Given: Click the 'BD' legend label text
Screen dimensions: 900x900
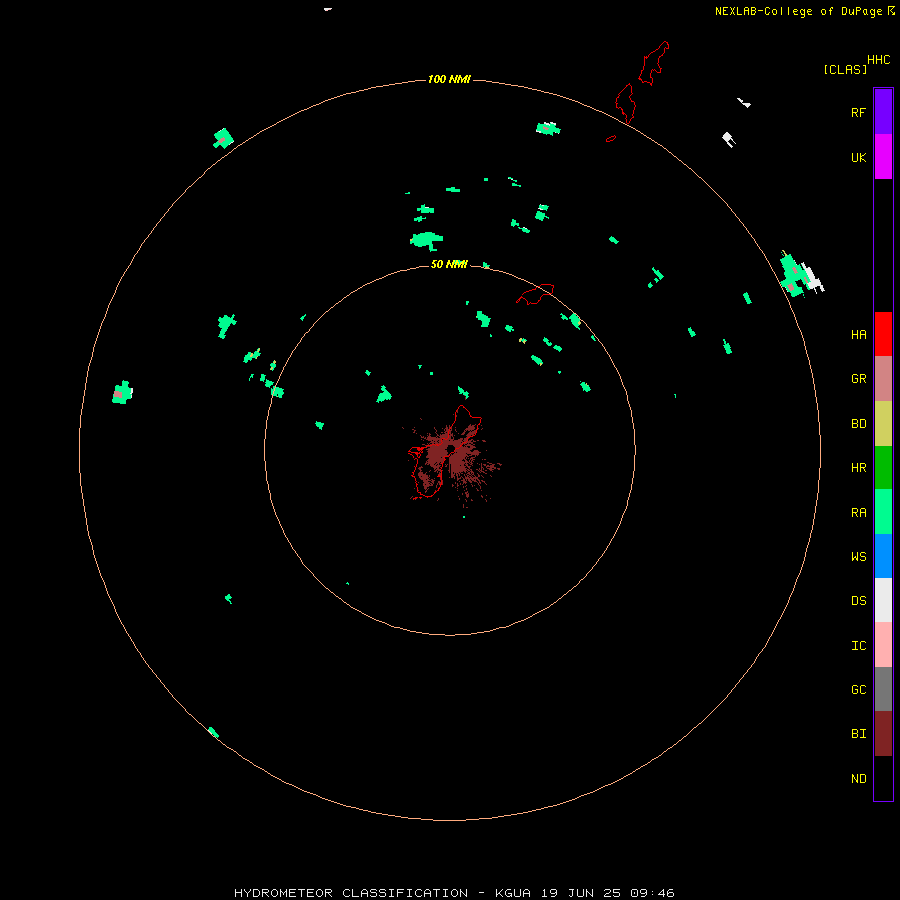Looking at the screenshot, I should point(858,424).
